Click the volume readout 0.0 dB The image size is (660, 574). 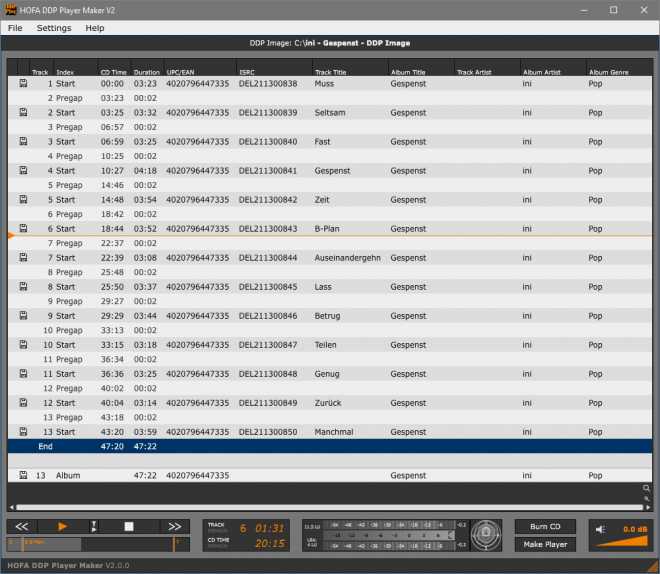pos(635,529)
